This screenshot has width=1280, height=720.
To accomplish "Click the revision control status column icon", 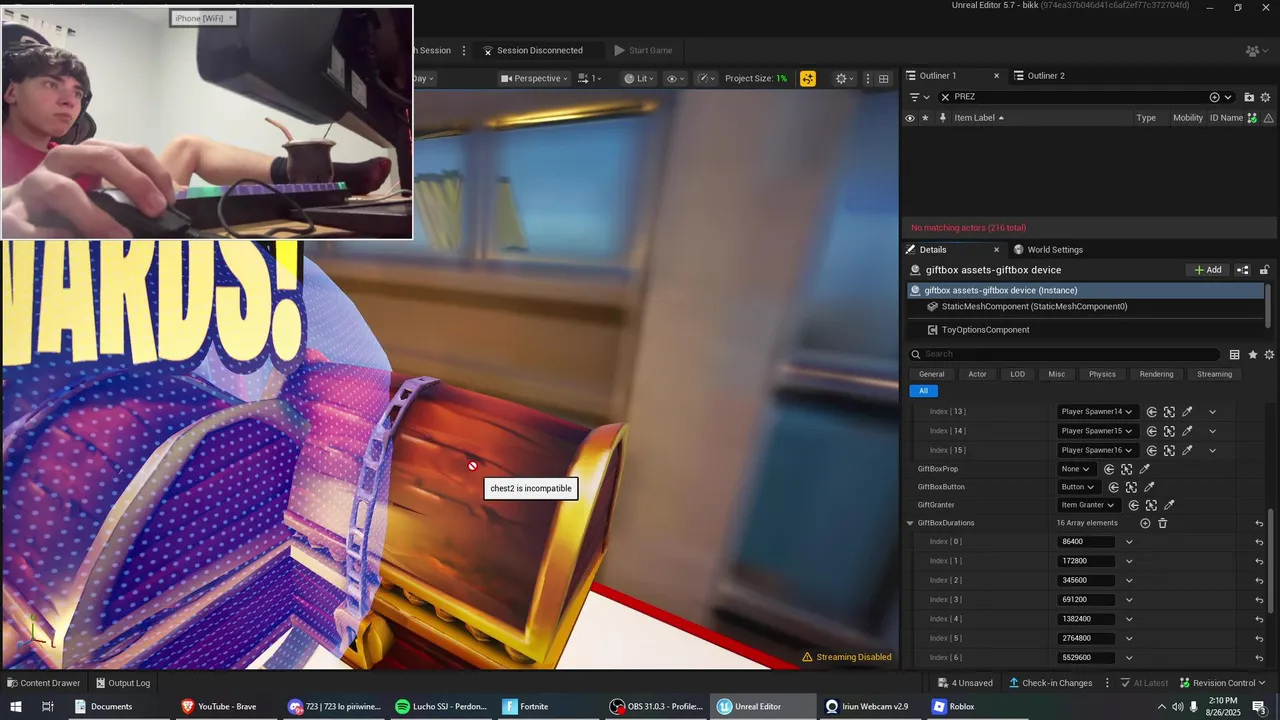I will pyautogui.click(x=1252, y=118).
